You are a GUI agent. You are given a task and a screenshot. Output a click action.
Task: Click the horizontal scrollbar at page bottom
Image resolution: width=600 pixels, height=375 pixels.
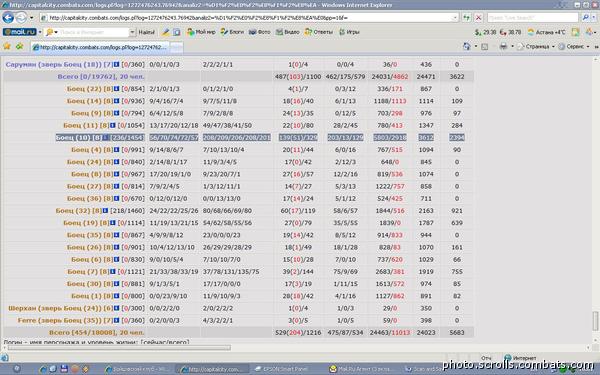tap(119, 347)
